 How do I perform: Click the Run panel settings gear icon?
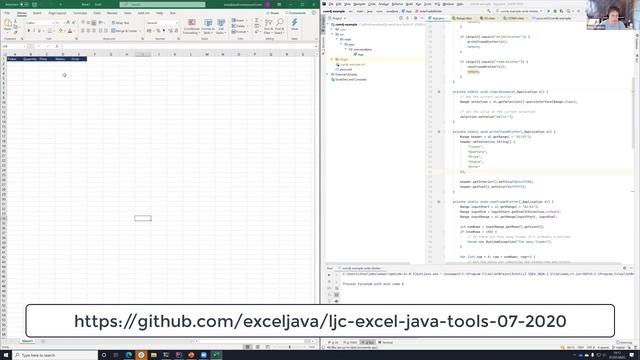point(624,269)
